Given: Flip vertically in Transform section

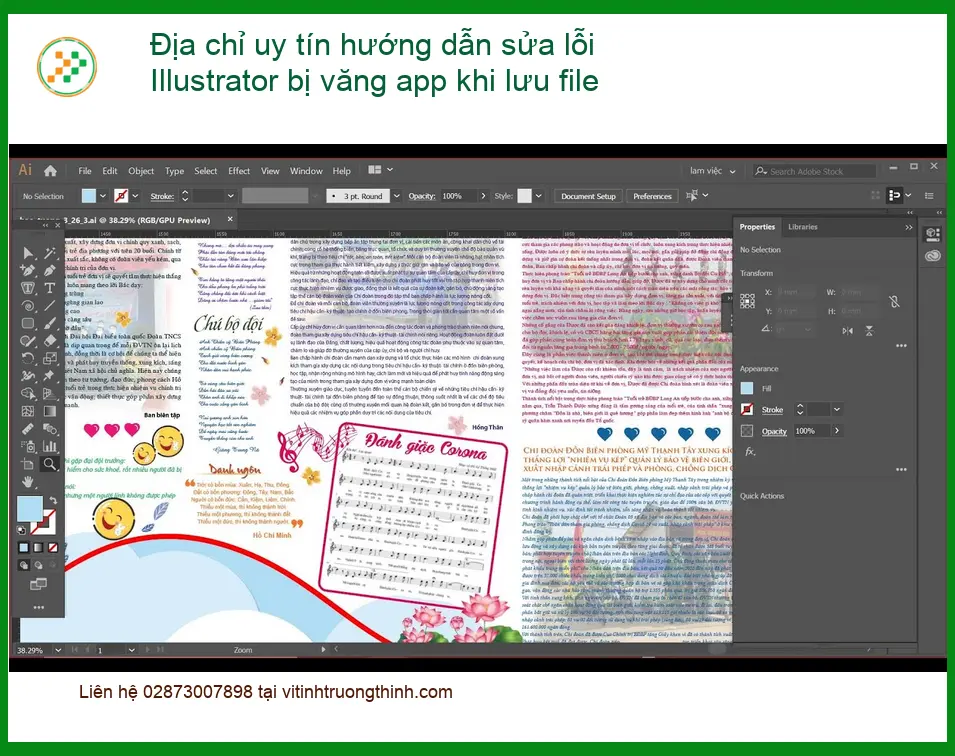Looking at the screenshot, I should [x=869, y=331].
